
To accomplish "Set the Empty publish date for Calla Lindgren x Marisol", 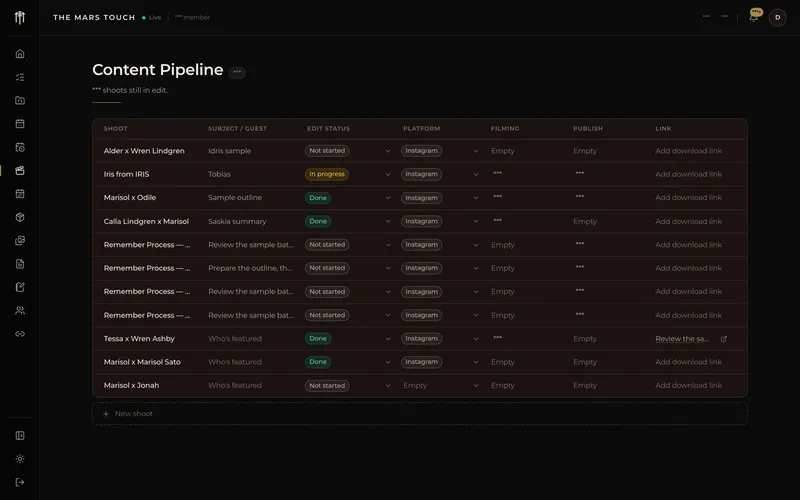I will [585, 221].
